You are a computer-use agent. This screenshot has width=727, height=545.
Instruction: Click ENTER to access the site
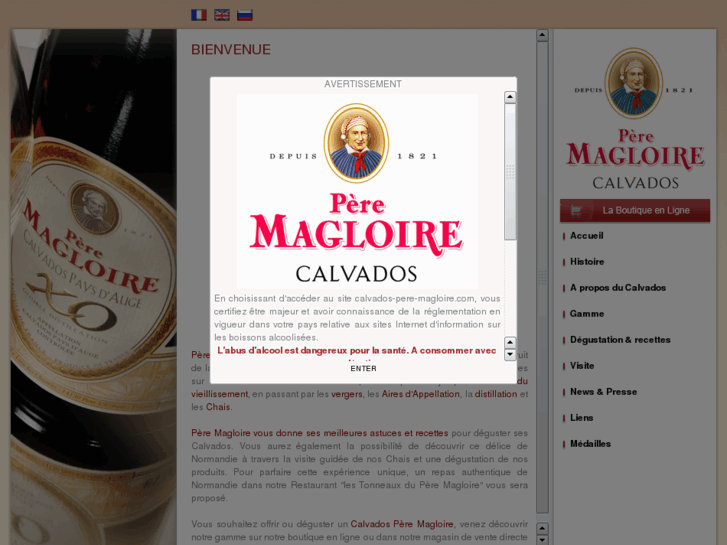coord(364,368)
